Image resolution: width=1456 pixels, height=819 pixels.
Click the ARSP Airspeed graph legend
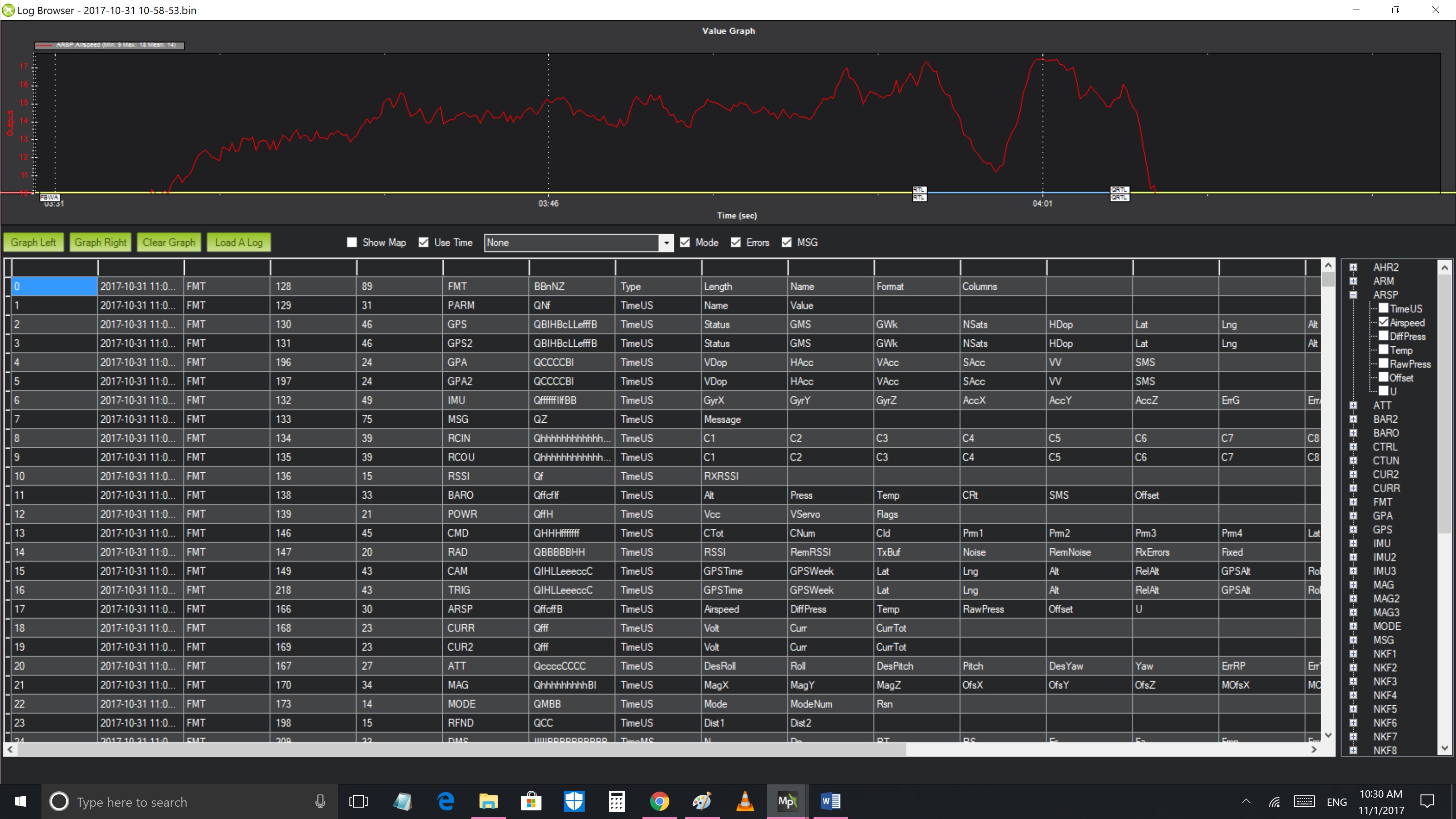[109, 45]
